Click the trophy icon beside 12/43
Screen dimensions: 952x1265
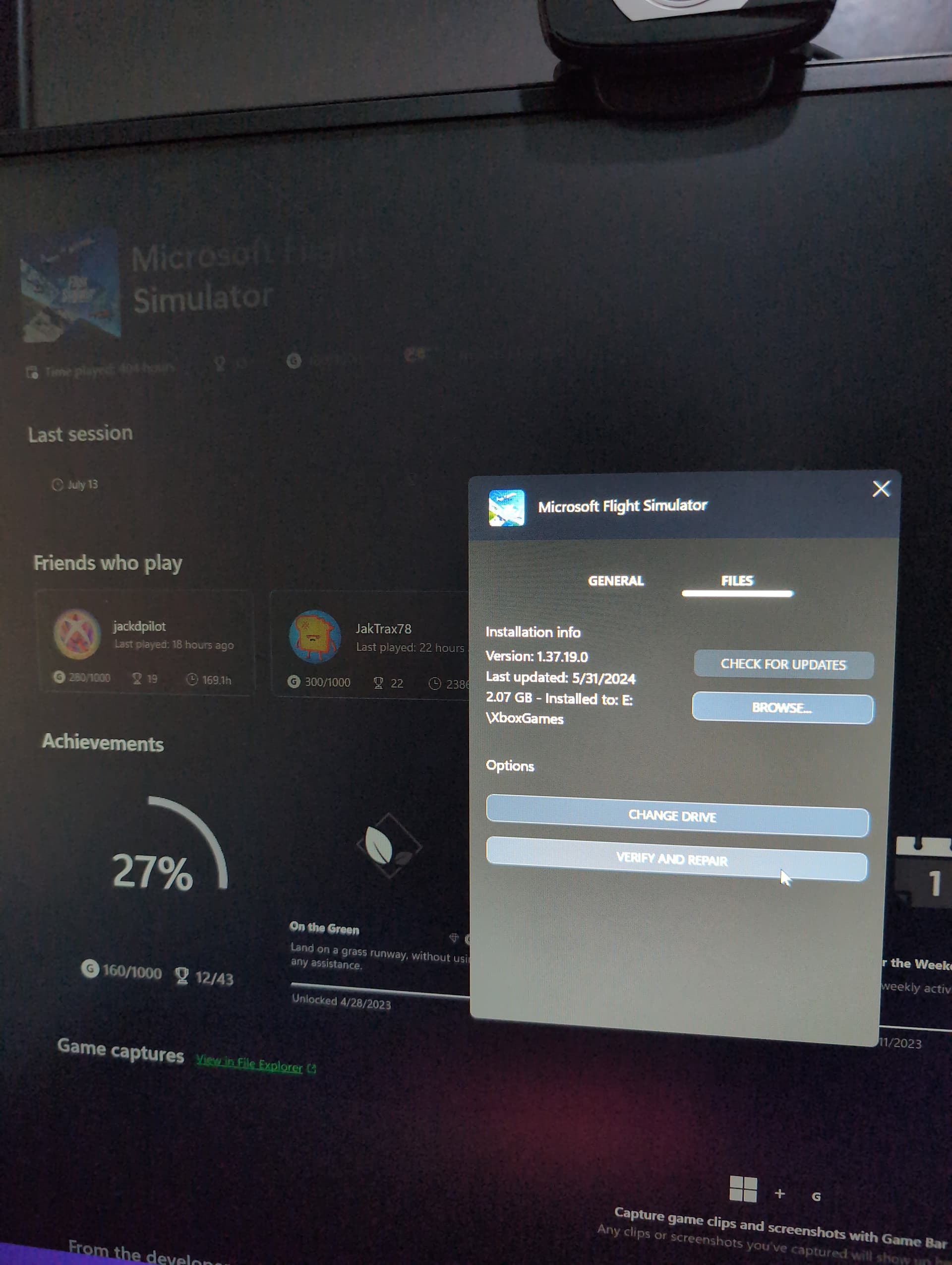pos(182,975)
